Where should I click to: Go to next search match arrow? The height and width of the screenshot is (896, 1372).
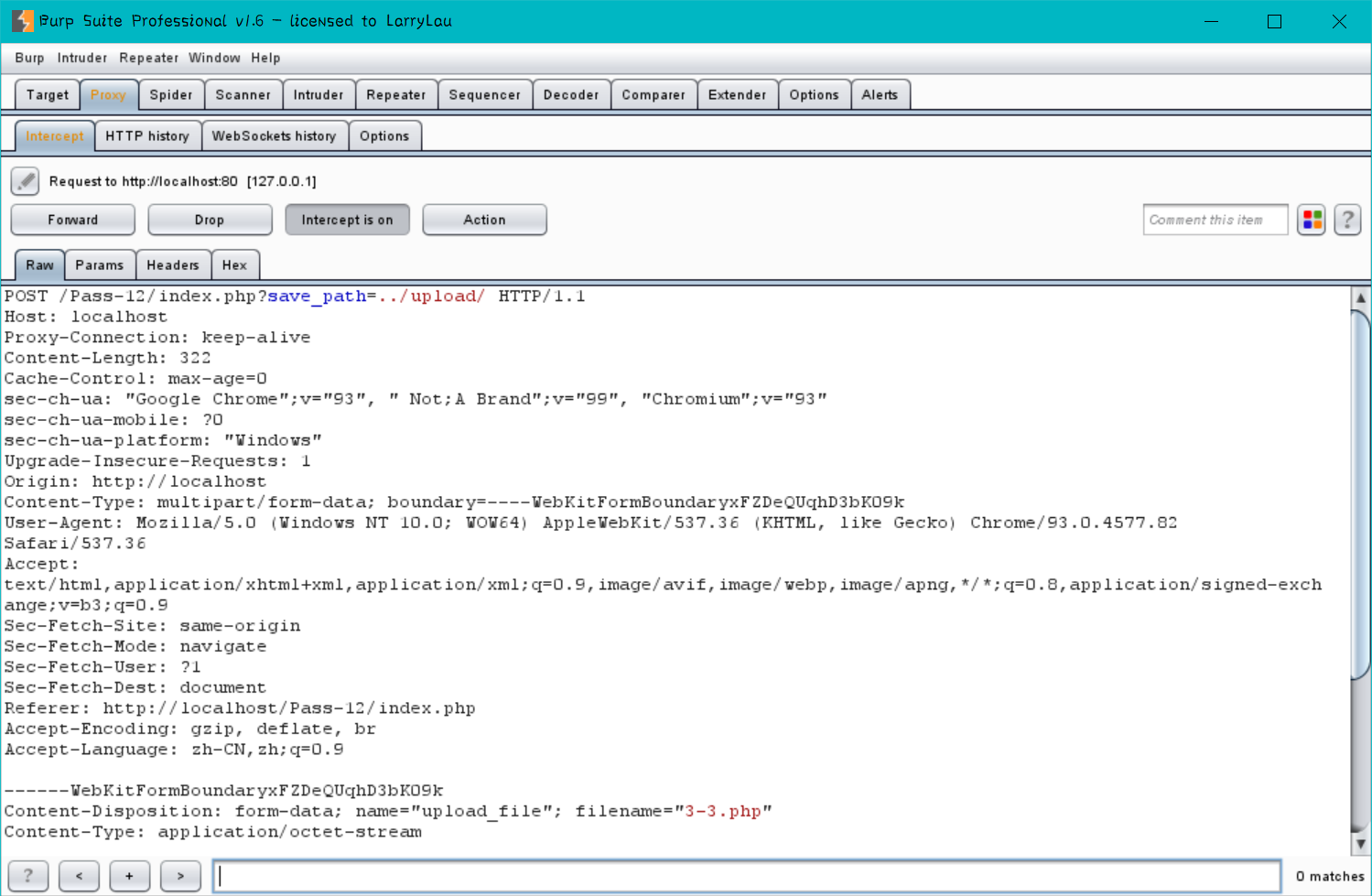click(x=180, y=876)
